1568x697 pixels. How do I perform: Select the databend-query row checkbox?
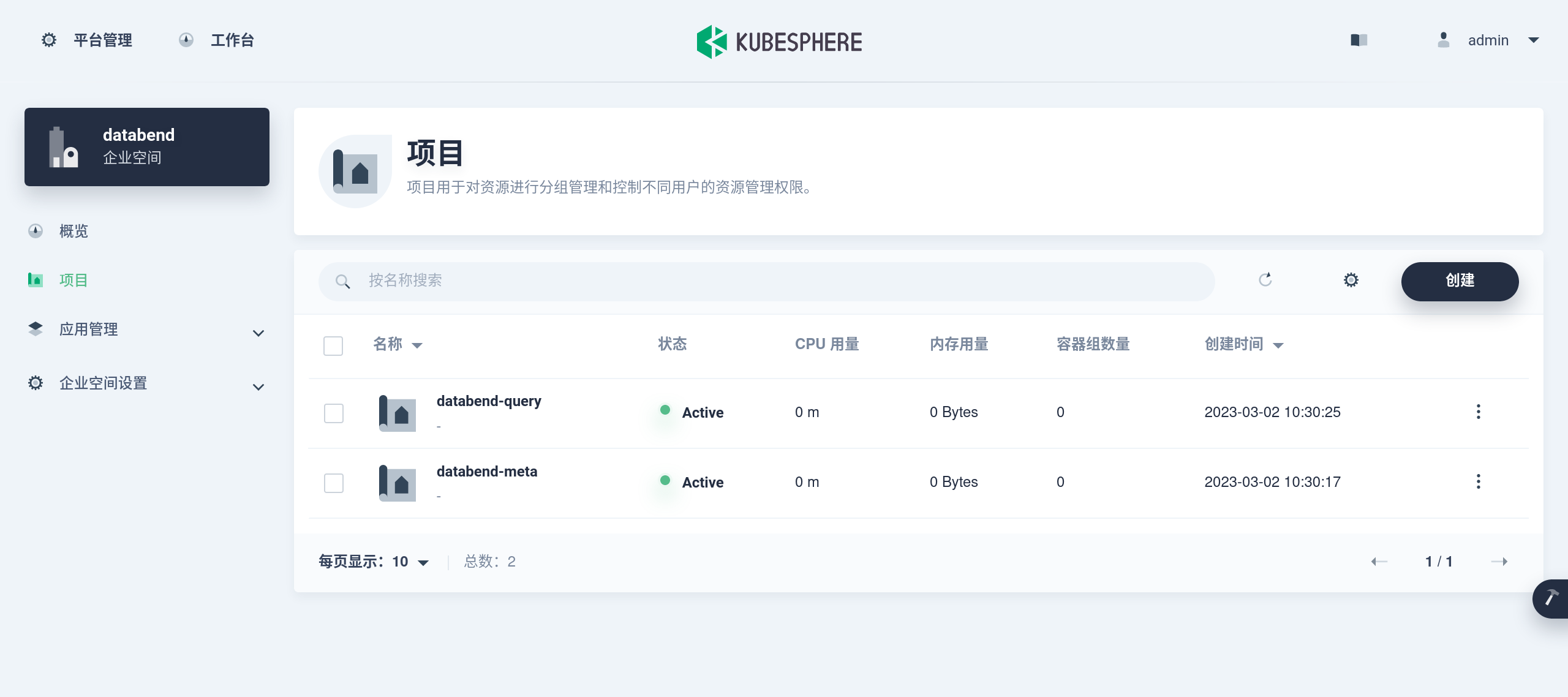334,413
